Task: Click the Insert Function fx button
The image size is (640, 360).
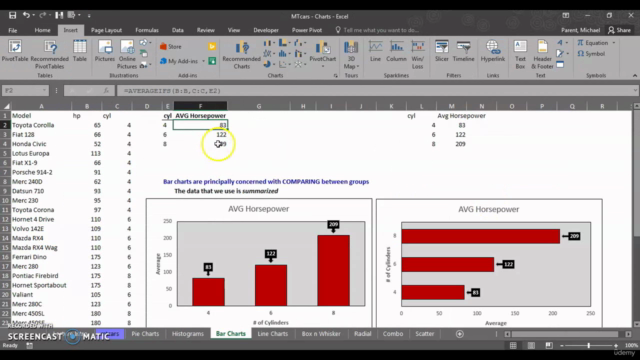Action: tap(106, 91)
